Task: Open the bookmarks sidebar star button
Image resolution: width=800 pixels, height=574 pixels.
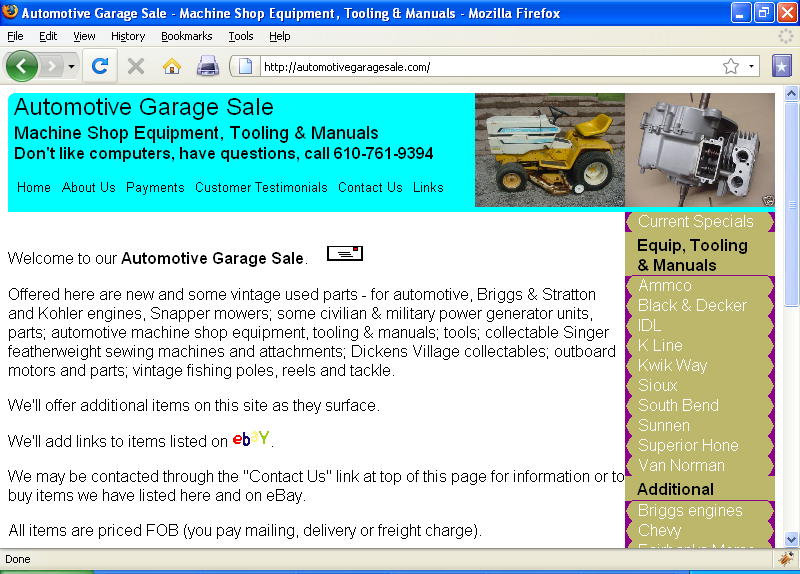Action: click(781, 66)
